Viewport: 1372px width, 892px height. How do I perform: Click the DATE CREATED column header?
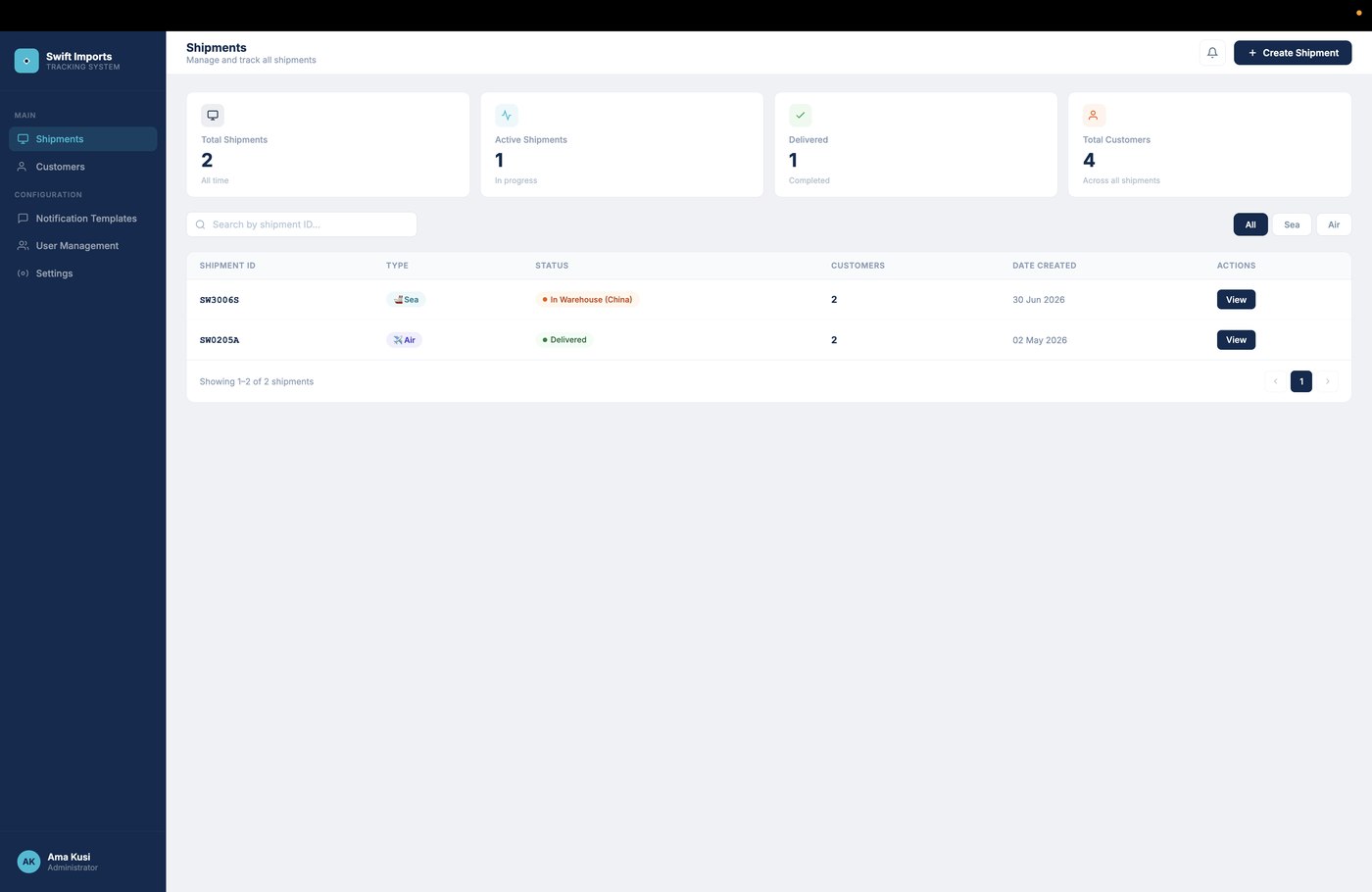pos(1045,266)
